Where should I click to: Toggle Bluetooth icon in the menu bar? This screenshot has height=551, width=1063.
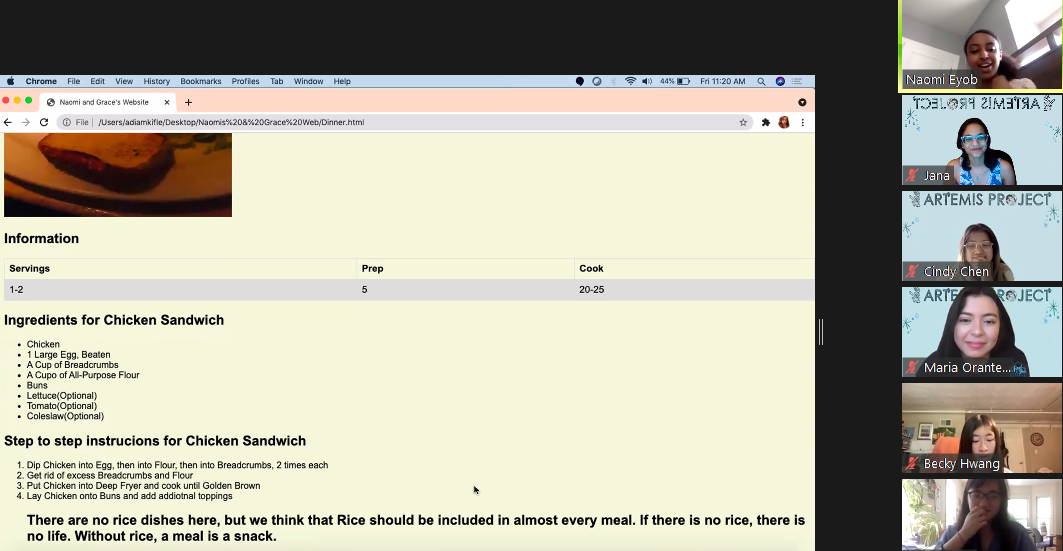click(614, 81)
